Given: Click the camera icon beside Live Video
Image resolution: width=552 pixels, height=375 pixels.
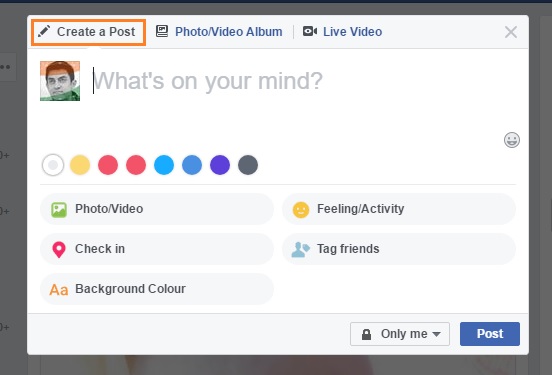Looking at the screenshot, I should pos(310,31).
